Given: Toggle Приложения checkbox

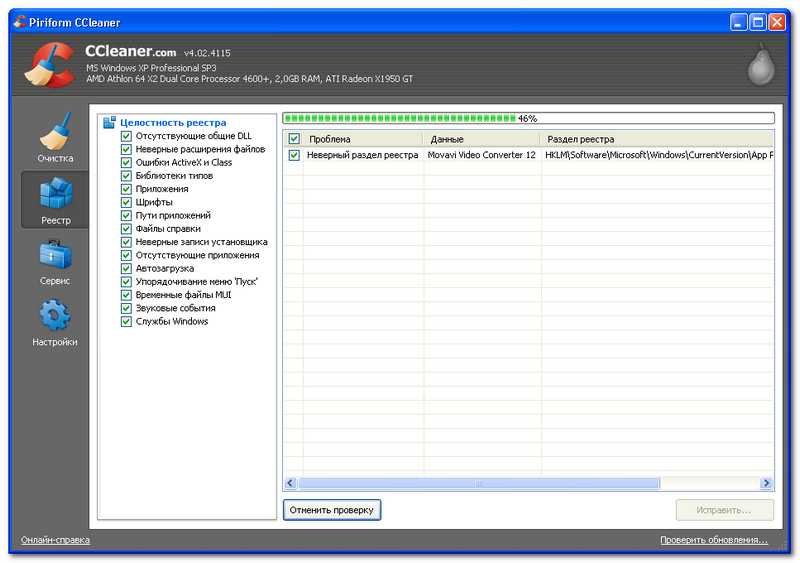Looking at the screenshot, I should coord(126,189).
